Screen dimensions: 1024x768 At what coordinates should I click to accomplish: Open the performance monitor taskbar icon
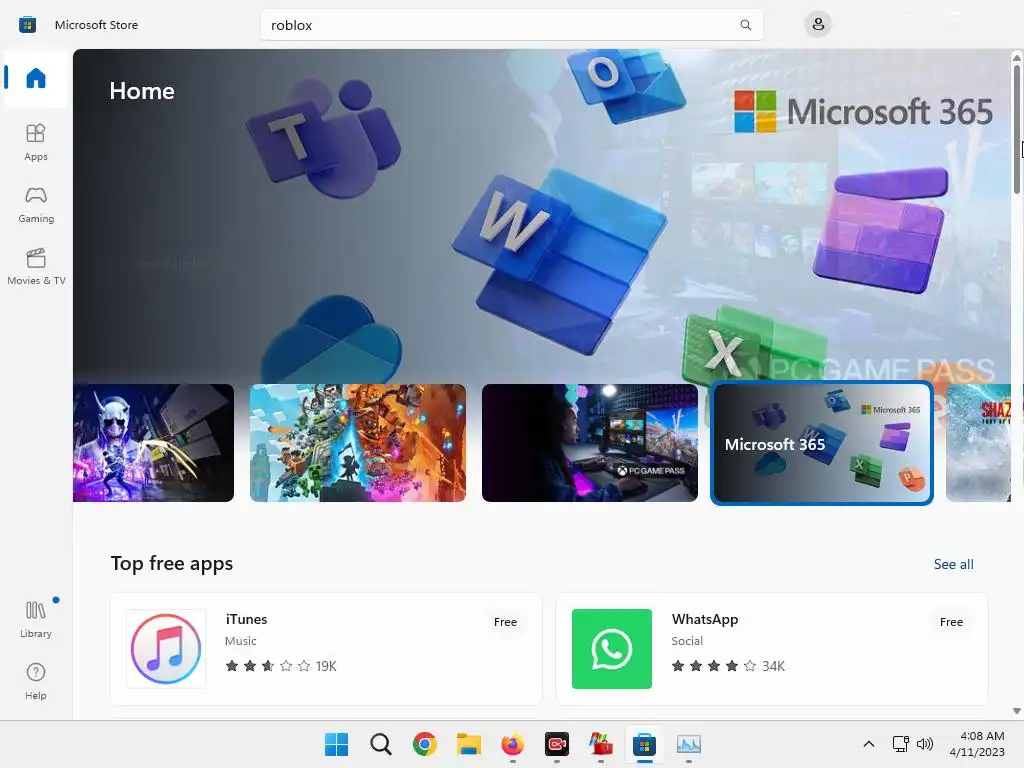point(689,744)
